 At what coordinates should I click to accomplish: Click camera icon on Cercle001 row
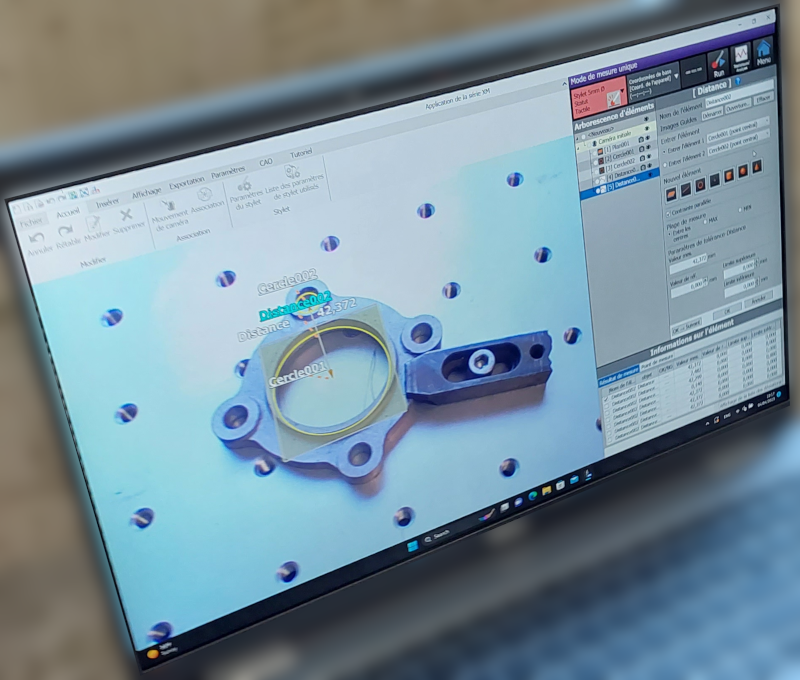[x=642, y=149]
